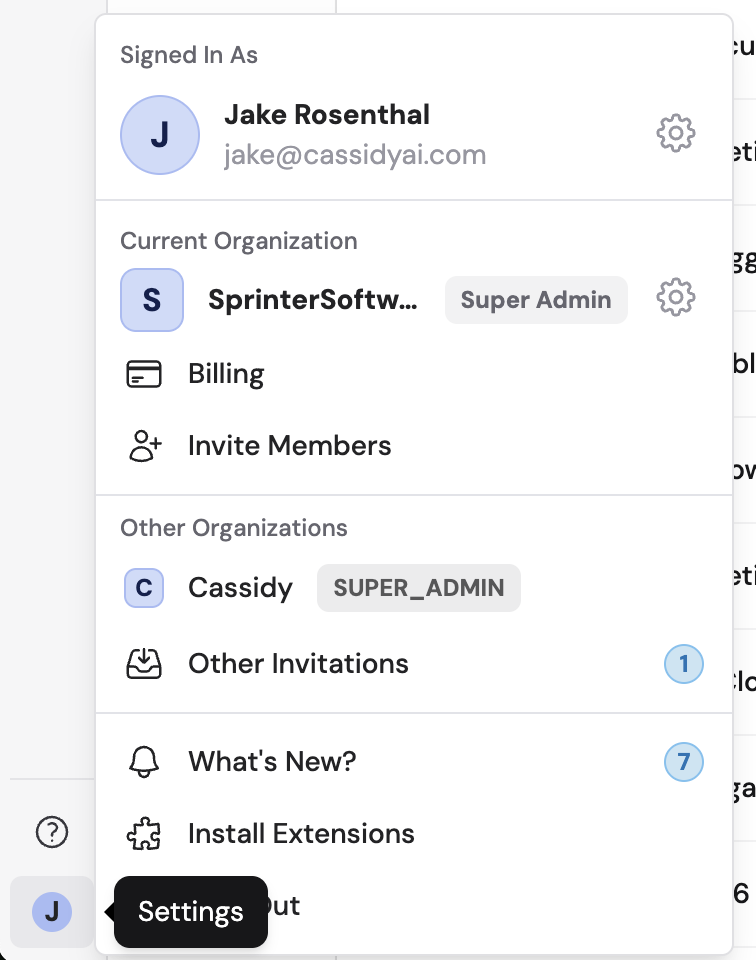Click Jake Rosenthal's avatar circle
The image size is (756, 960).
[x=160, y=134]
